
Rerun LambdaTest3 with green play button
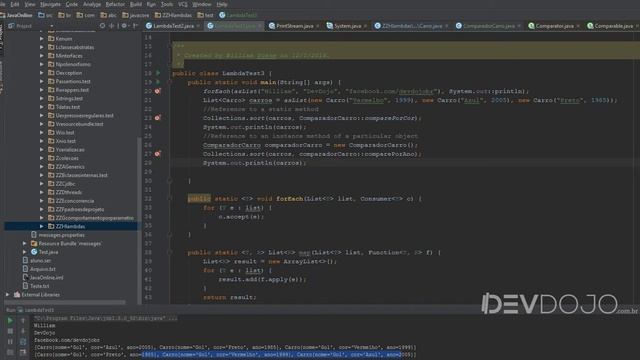[10, 321]
